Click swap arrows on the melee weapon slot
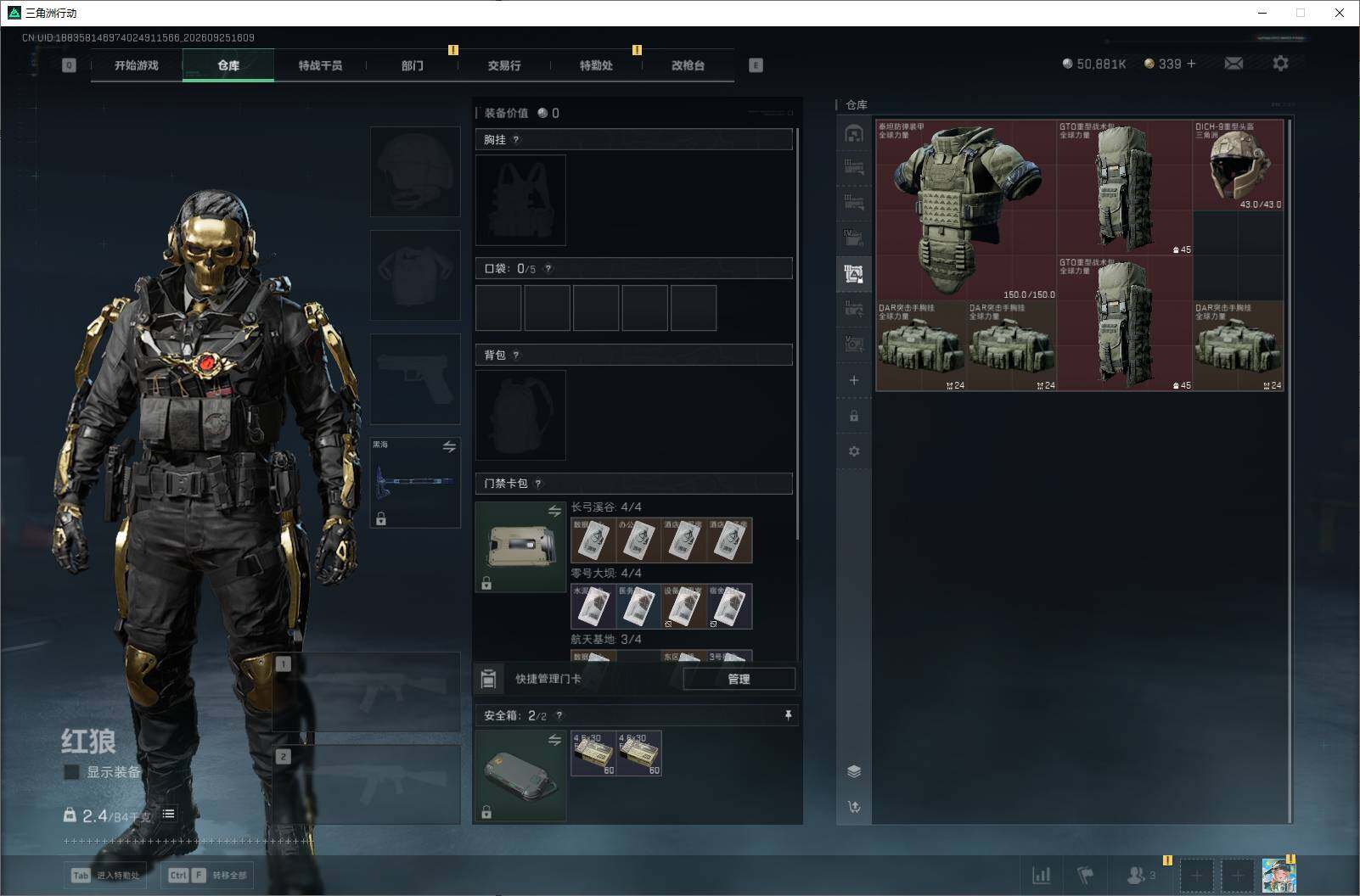This screenshot has height=896, width=1360. pyautogui.click(x=449, y=446)
